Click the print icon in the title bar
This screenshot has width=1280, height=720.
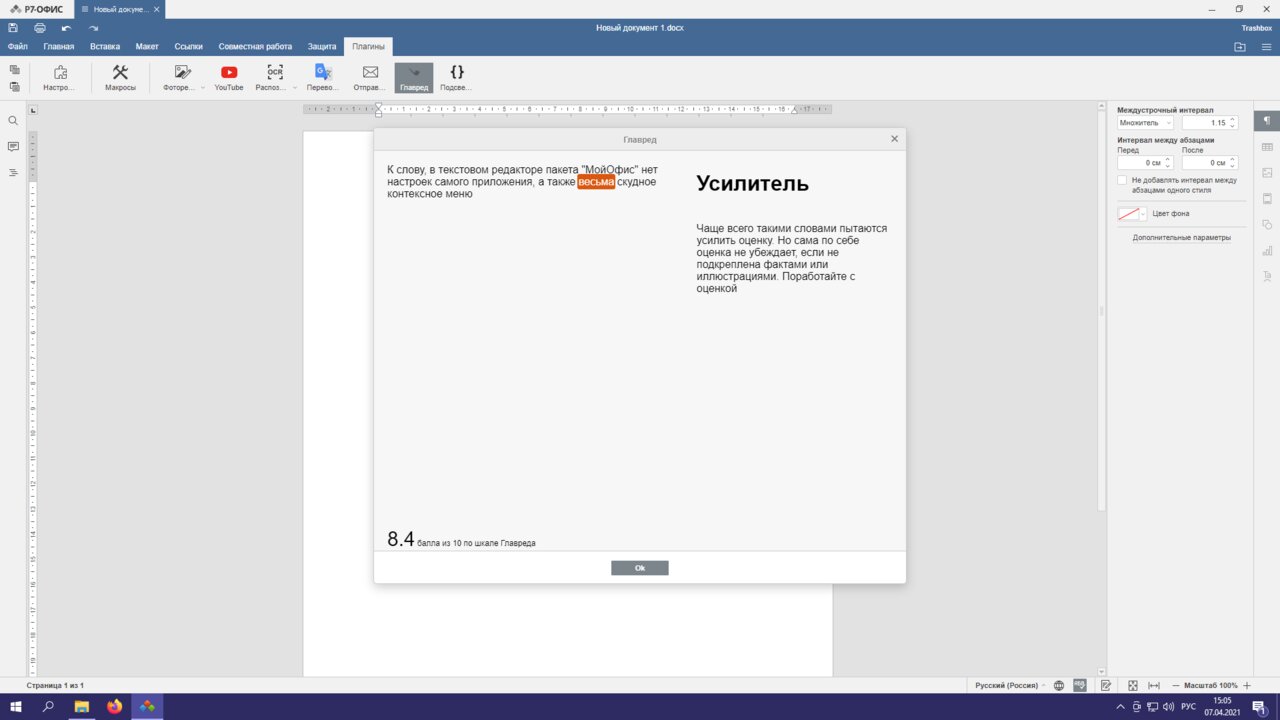40,28
